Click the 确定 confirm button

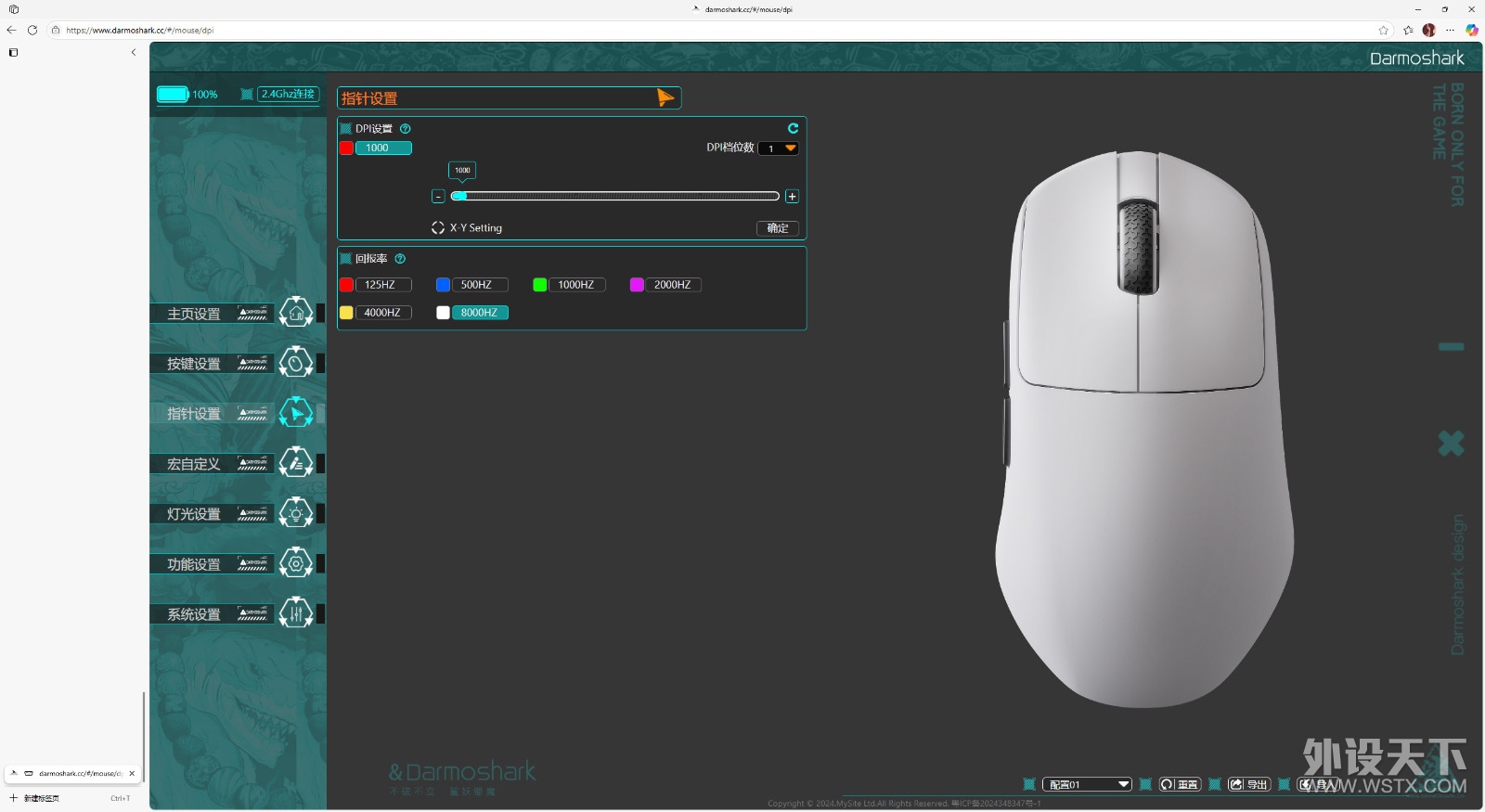coord(778,228)
